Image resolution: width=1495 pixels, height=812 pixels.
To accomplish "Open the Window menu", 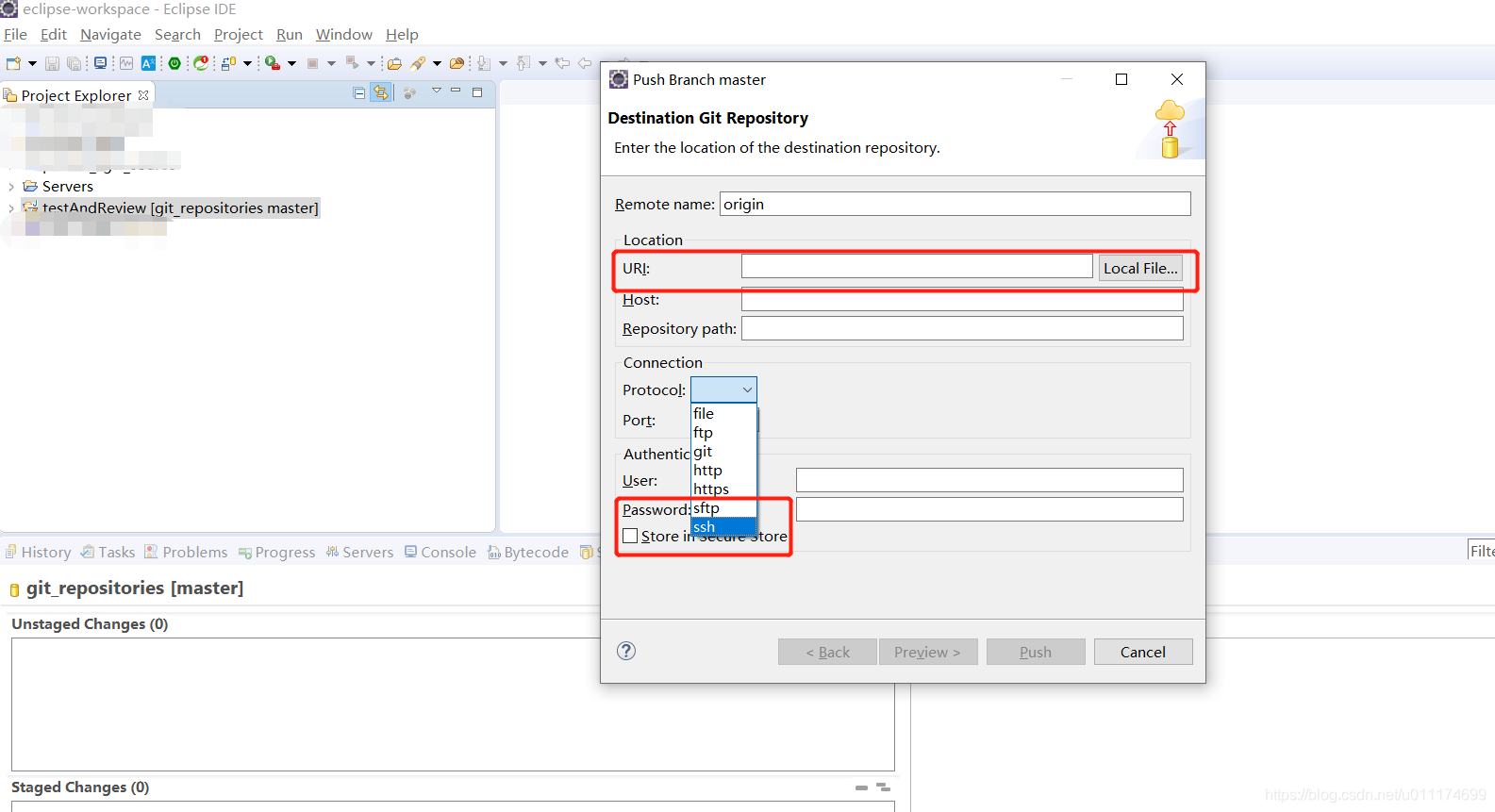I will [343, 34].
